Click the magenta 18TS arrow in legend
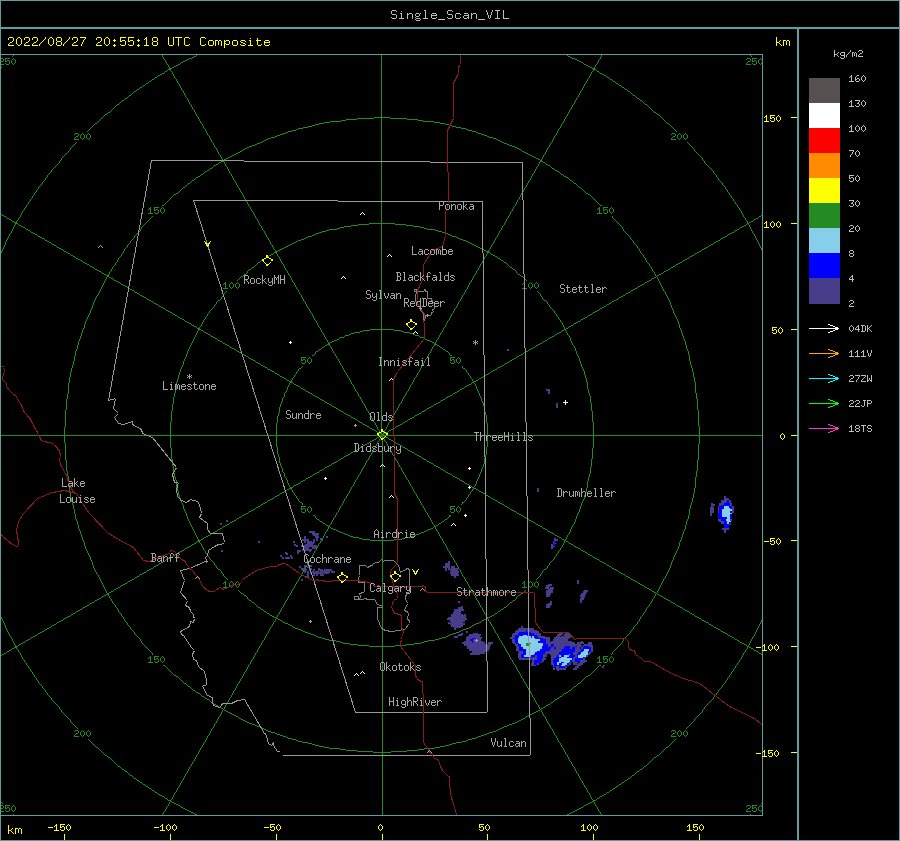This screenshot has height=841, width=900. click(824, 428)
